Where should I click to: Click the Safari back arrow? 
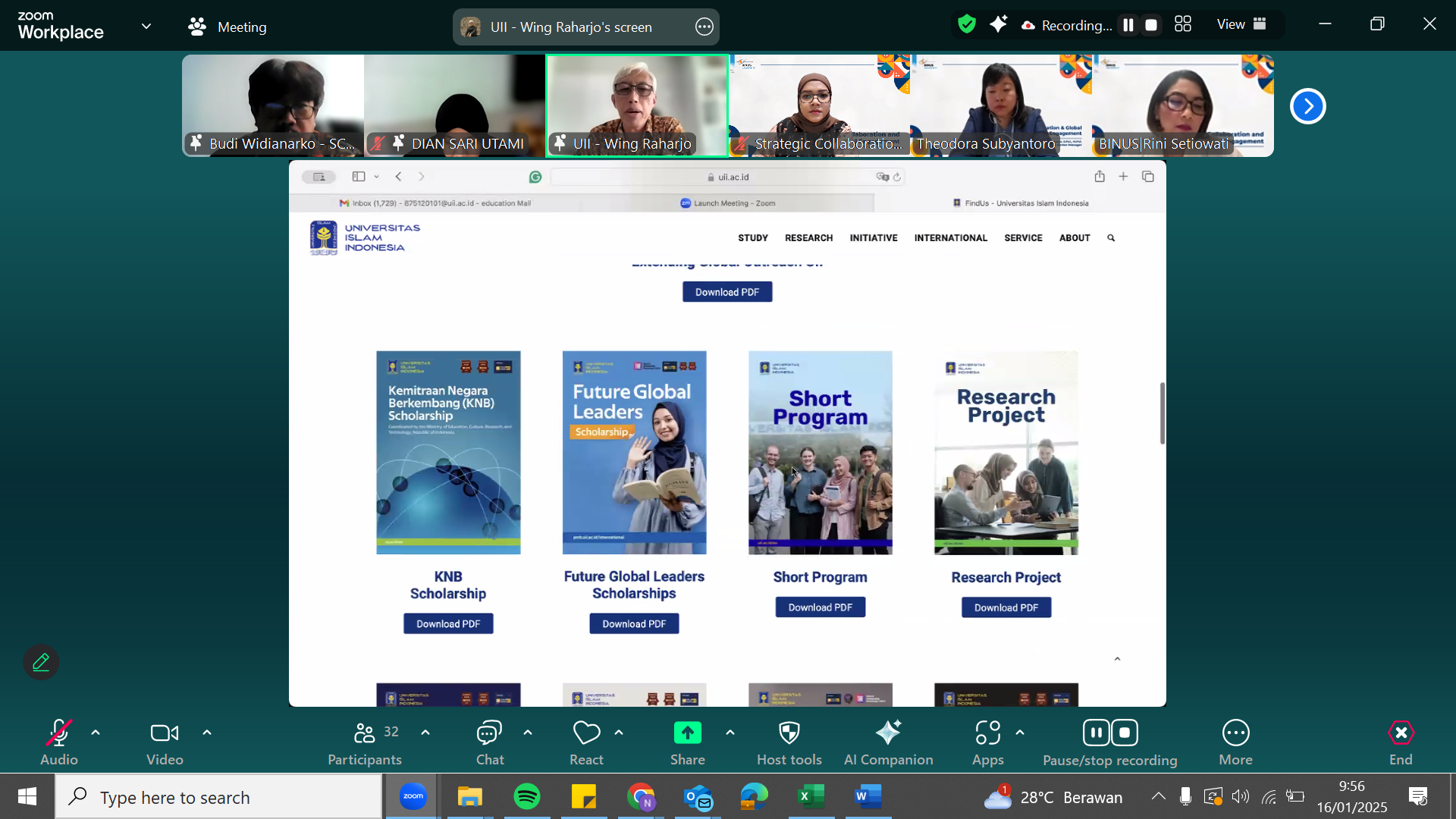[x=399, y=177]
